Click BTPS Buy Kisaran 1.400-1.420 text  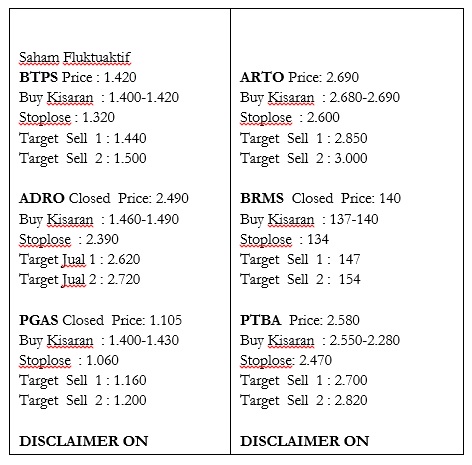(x=99, y=98)
